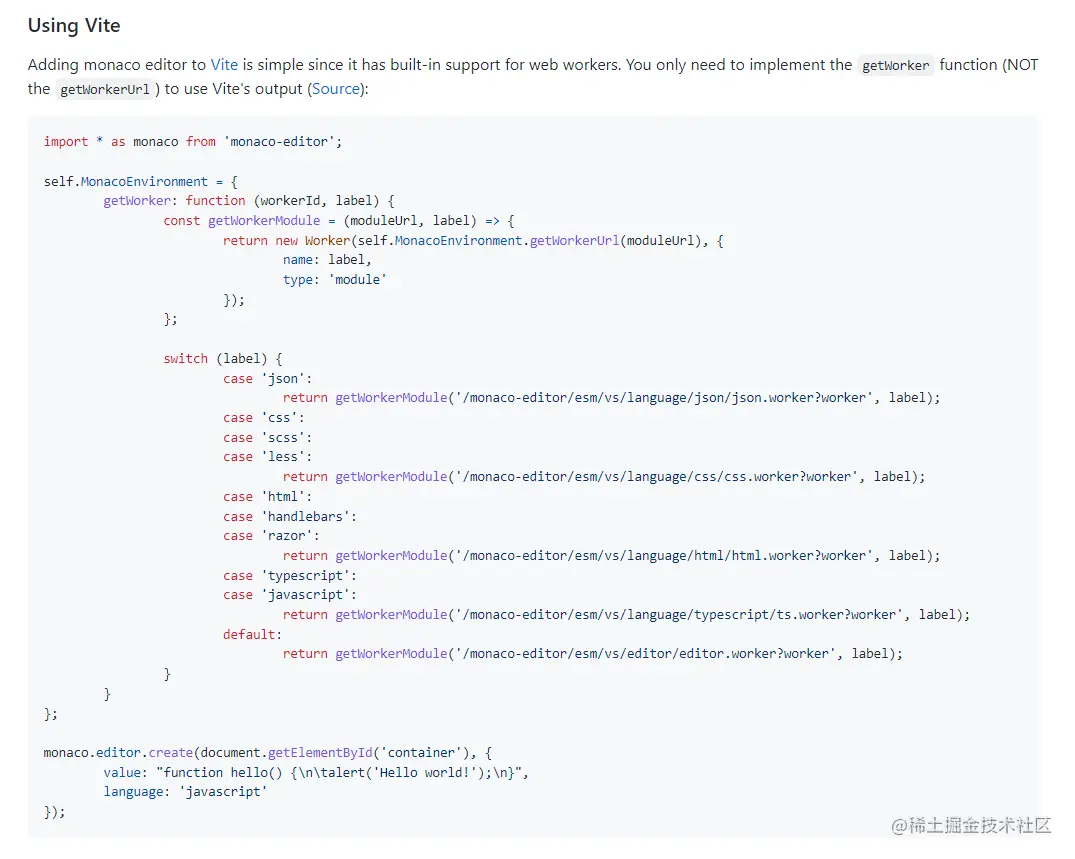Click the default: keyword in switch
Image resolution: width=1075 pixels, height=859 pixels.
pos(252,635)
